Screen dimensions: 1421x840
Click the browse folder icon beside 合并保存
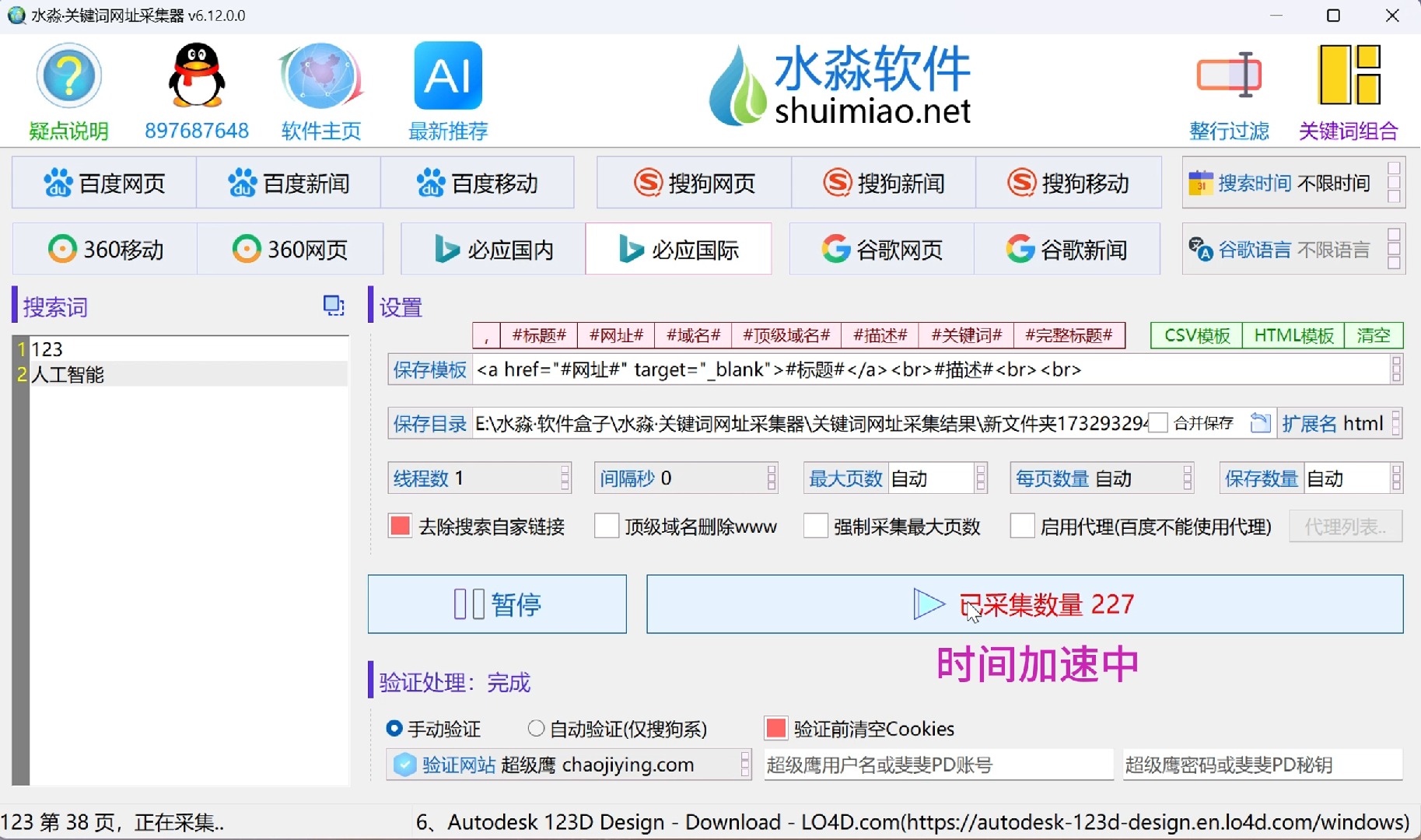[1260, 423]
